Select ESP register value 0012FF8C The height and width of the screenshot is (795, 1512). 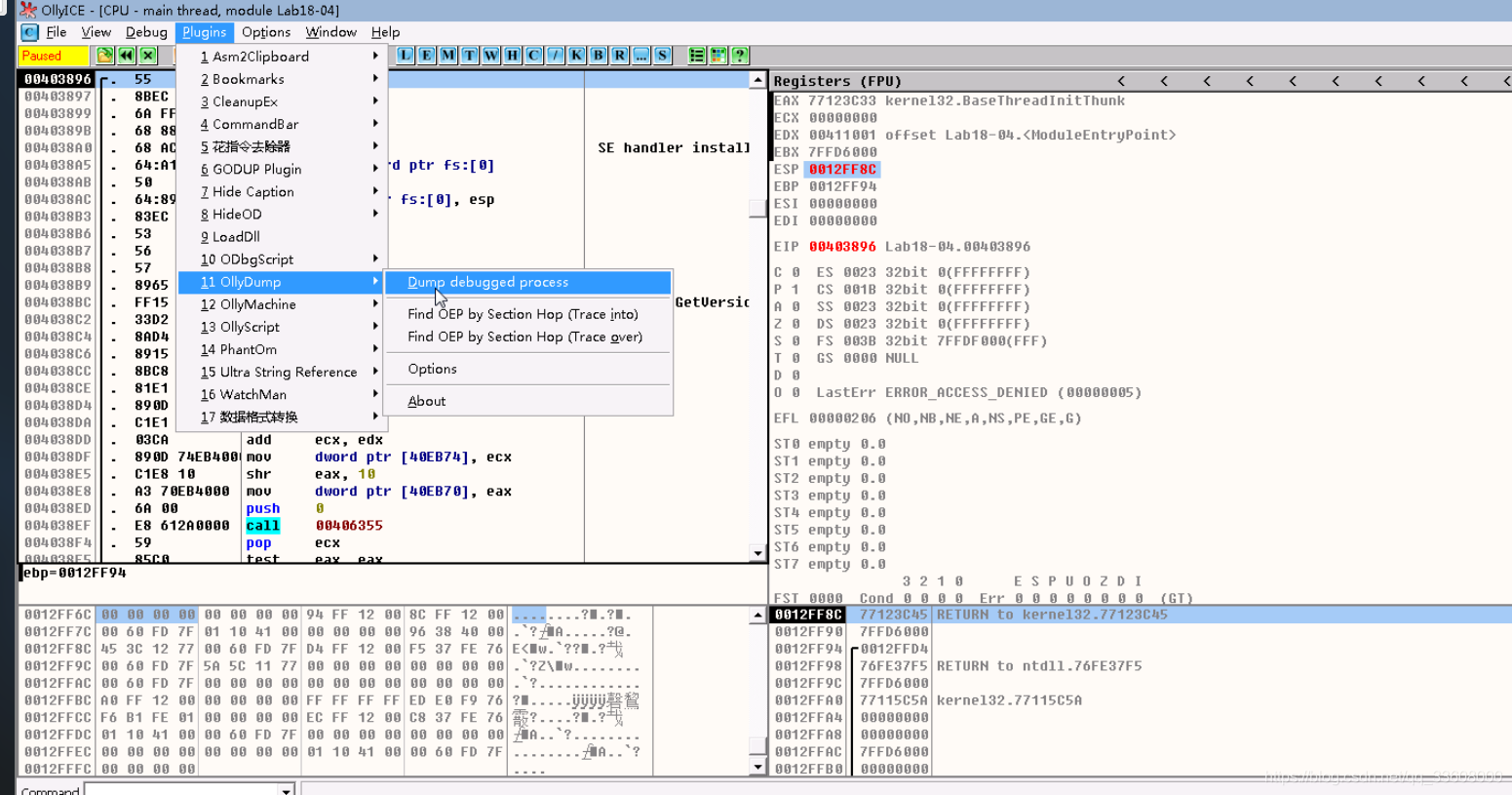(842, 169)
